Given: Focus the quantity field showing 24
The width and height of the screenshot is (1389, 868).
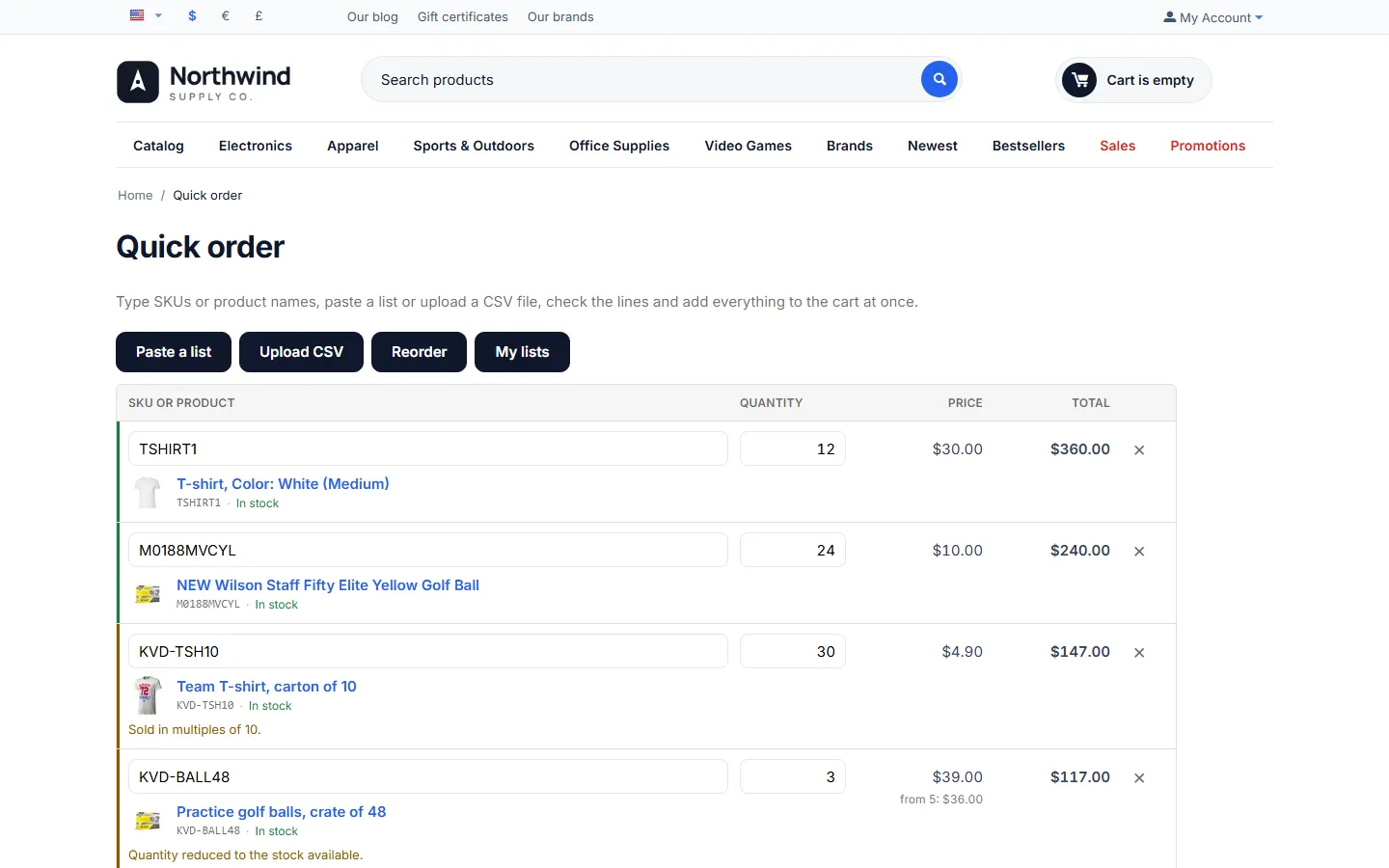Looking at the screenshot, I should point(793,550).
